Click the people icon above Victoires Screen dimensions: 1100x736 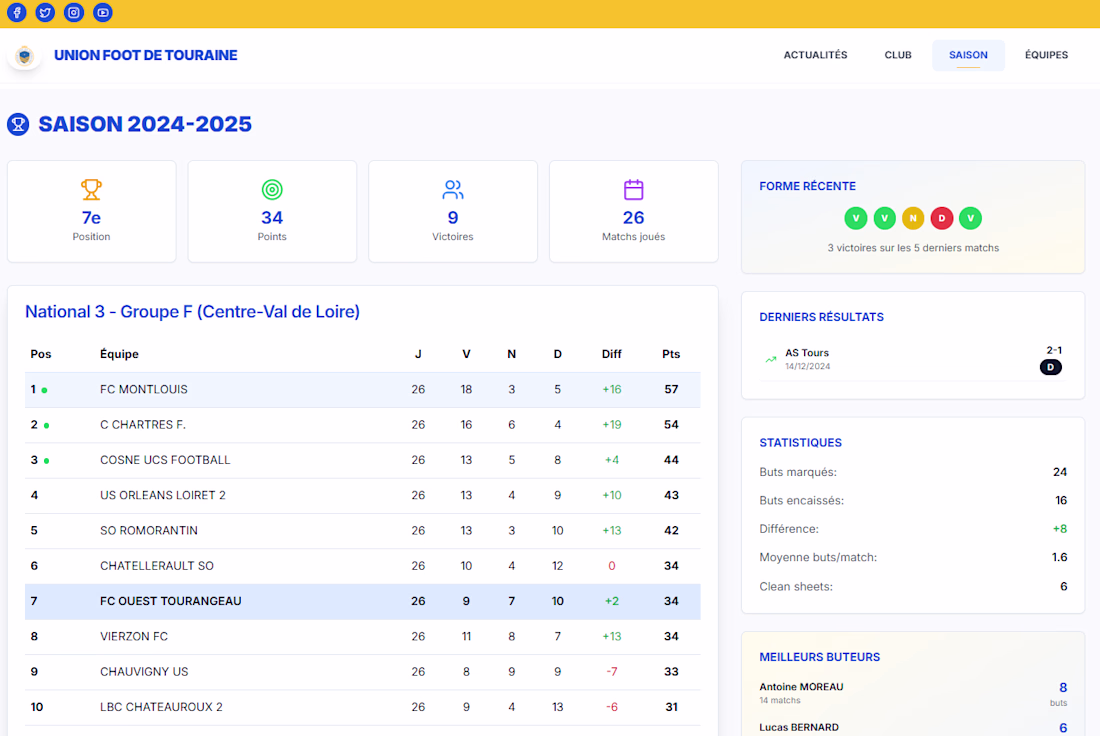click(453, 189)
